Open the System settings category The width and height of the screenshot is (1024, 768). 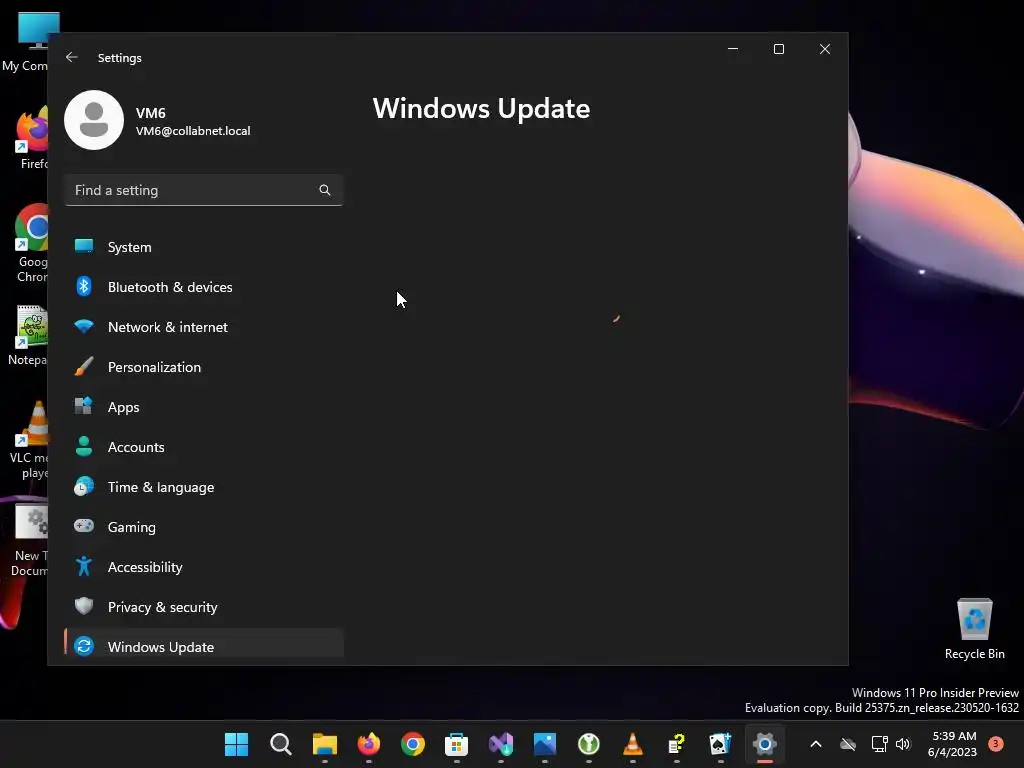pos(204,247)
